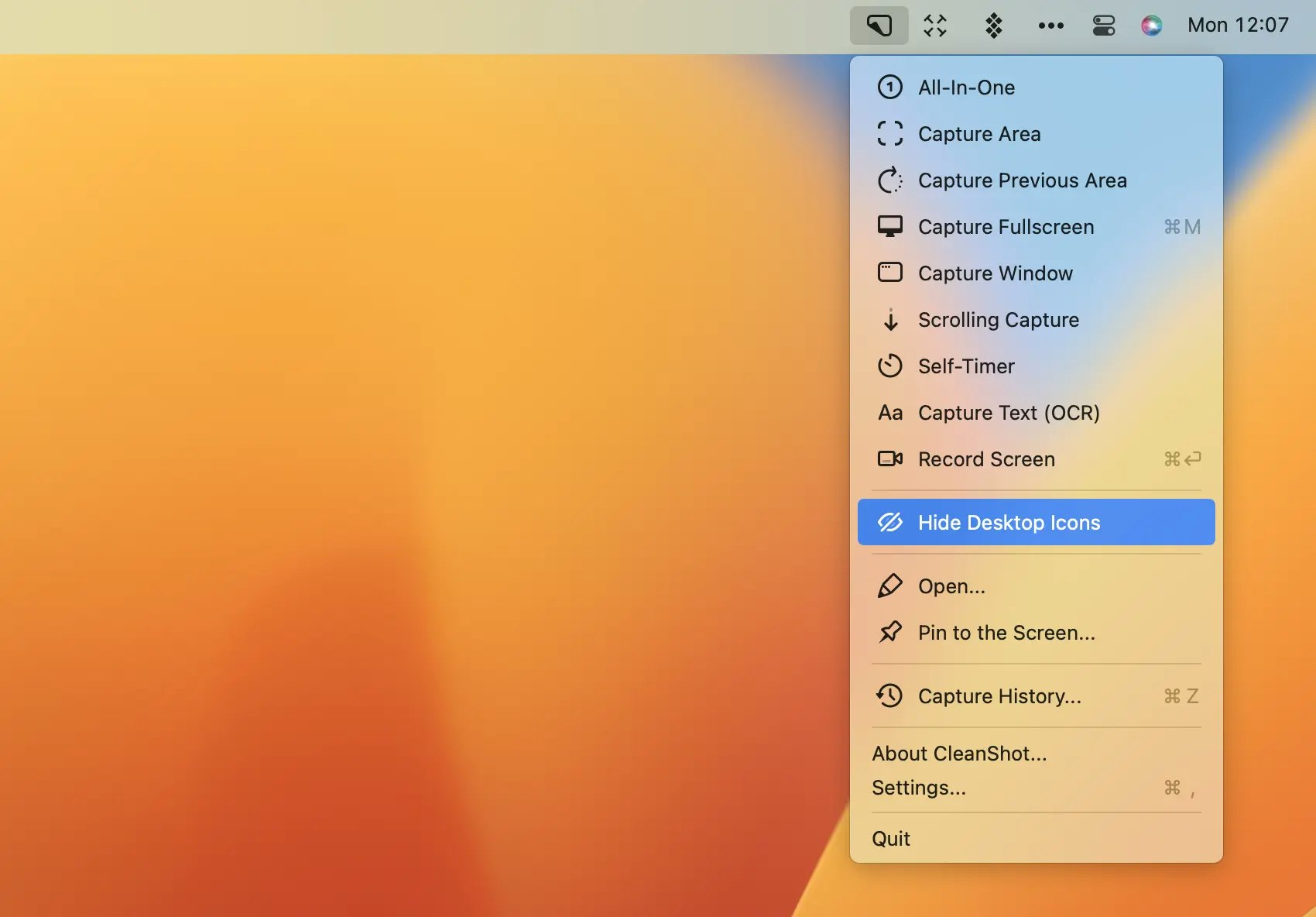This screenshot has width=1316, height=917.
Task: Open the Dropbox menu bar icon
Action: point(994,26)
